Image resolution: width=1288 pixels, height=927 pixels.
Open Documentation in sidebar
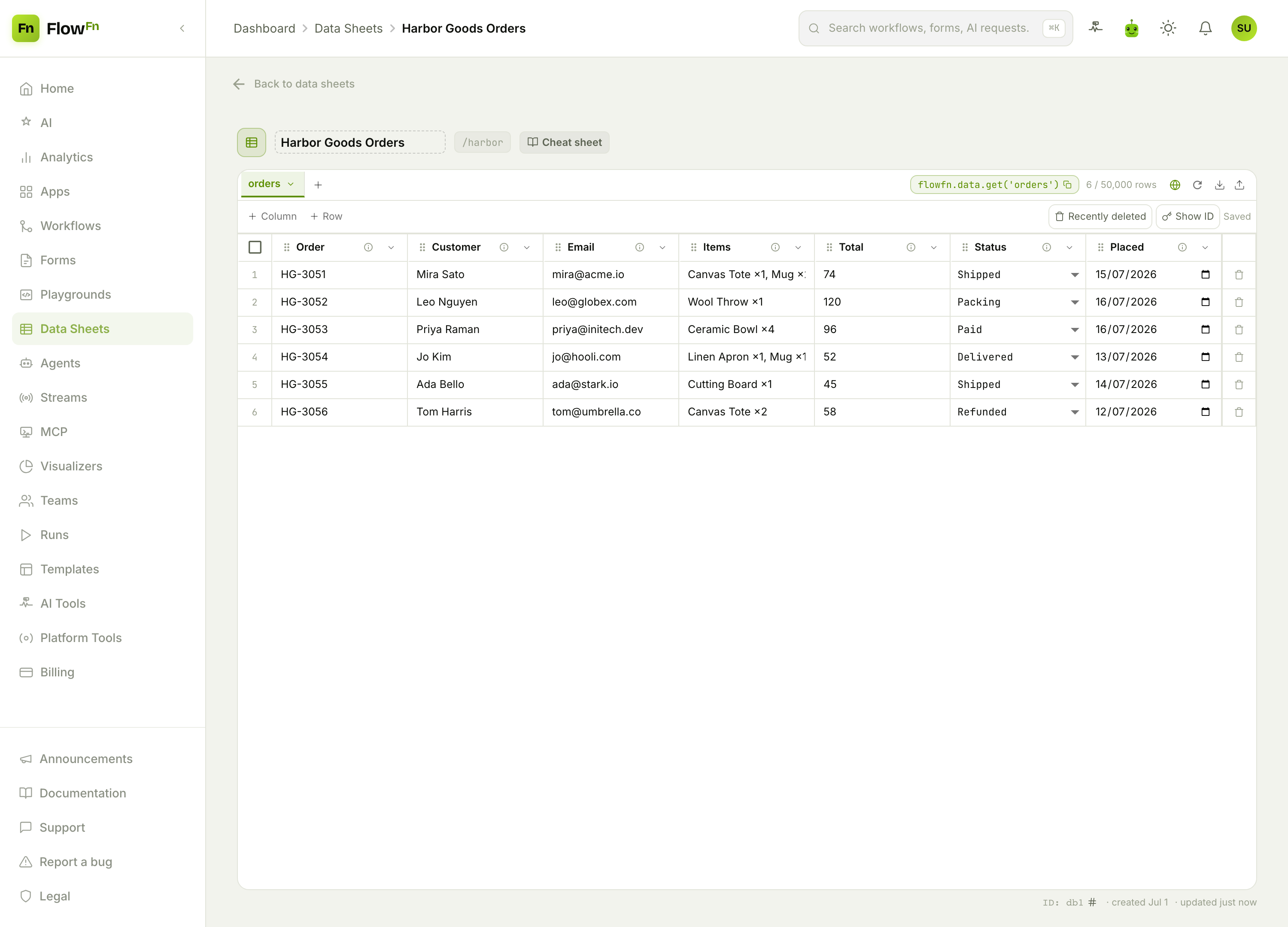click(x=102, y=793)
